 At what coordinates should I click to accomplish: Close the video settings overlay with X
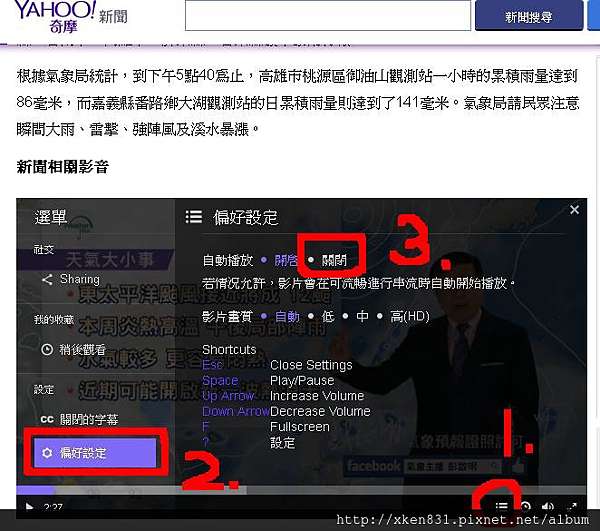click(574, 210)
